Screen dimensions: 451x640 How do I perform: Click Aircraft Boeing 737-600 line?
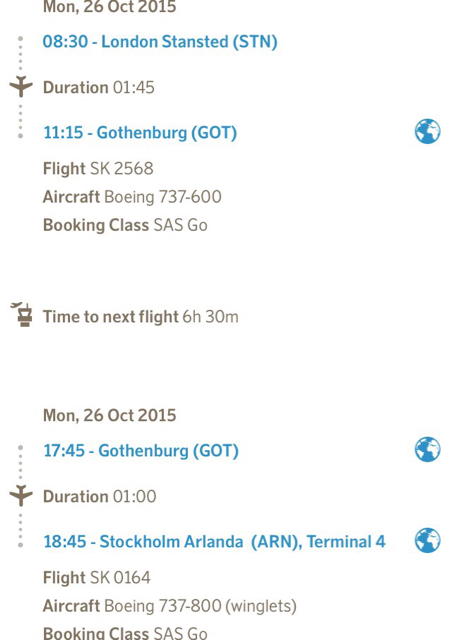click(x=132, y=197)
